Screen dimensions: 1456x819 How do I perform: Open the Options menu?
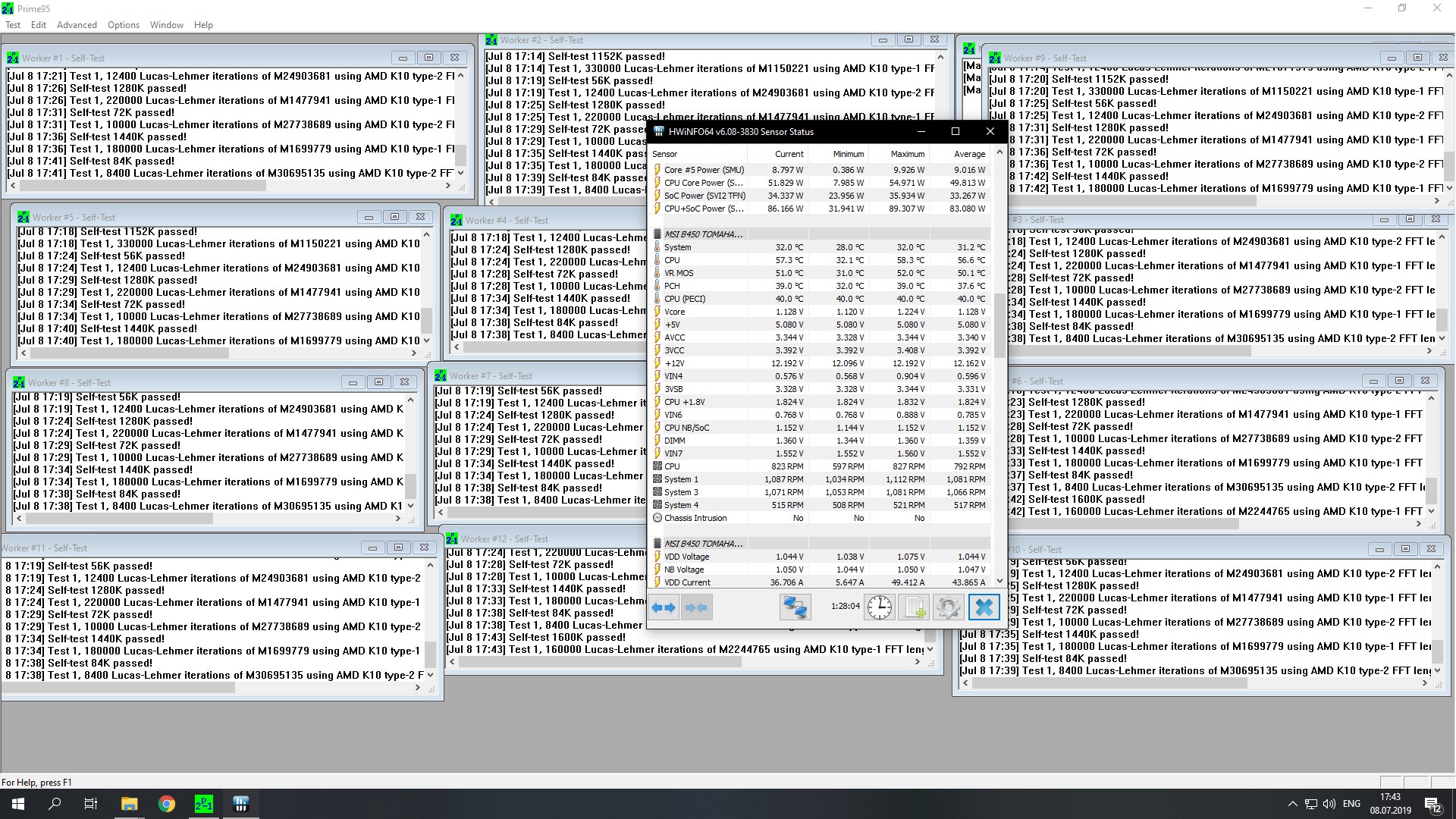pyautogui.click(x=124, y=25)
